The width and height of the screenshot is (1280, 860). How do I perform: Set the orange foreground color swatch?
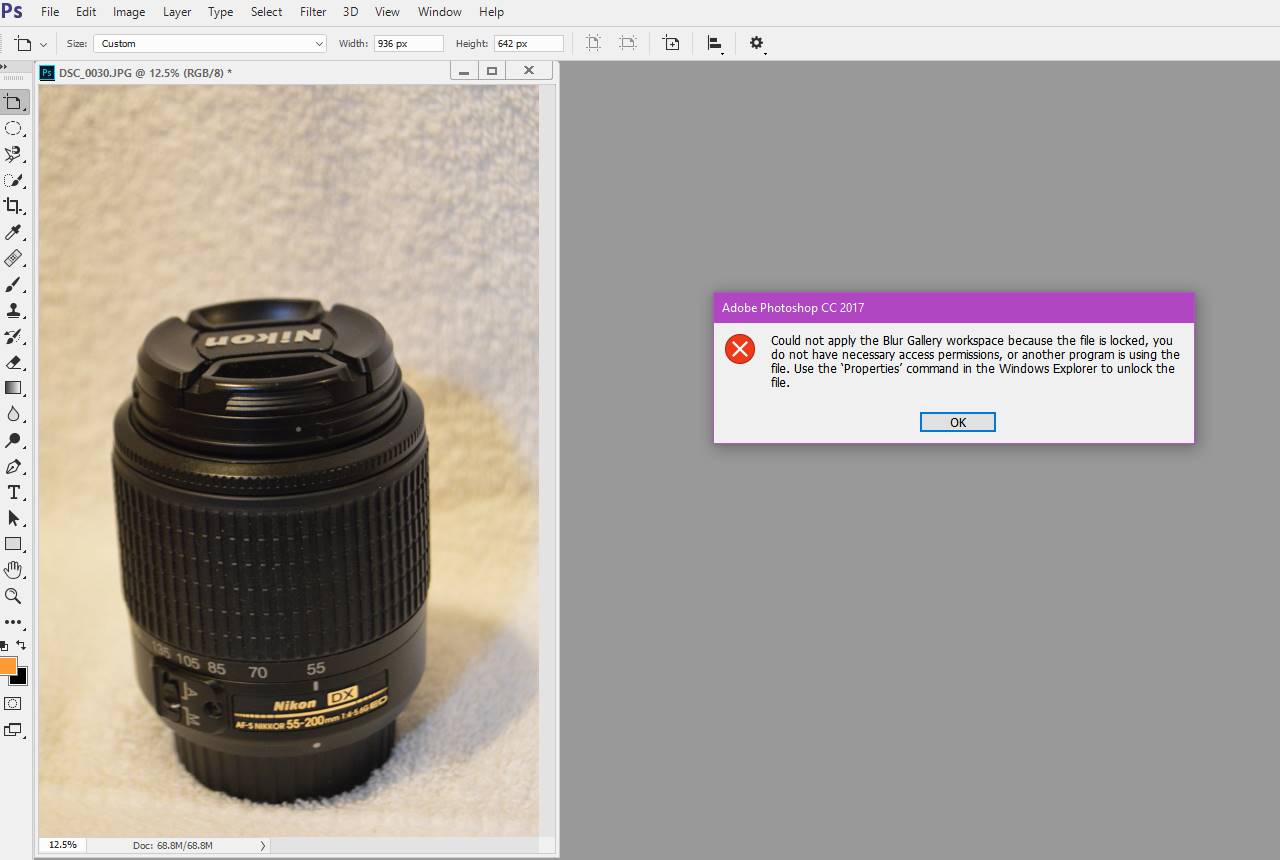click(6, 665)
